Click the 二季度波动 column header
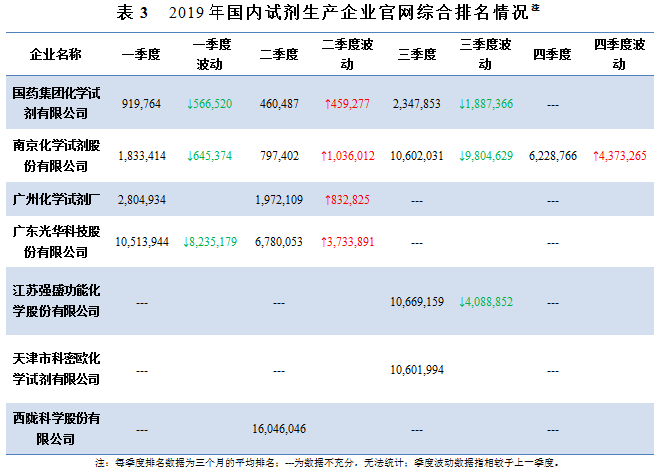This screenshot has width=661, height=473. (347, 54)
